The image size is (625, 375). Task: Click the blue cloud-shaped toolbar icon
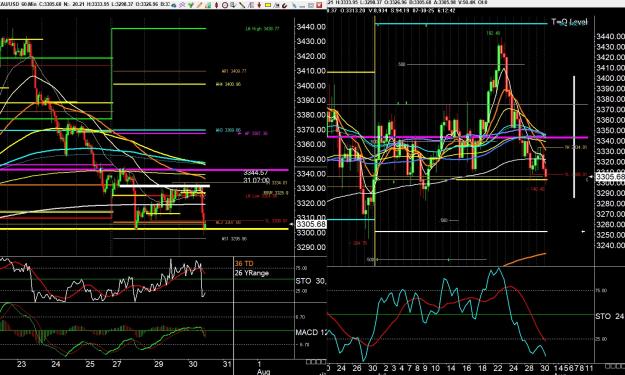point(174,5)
